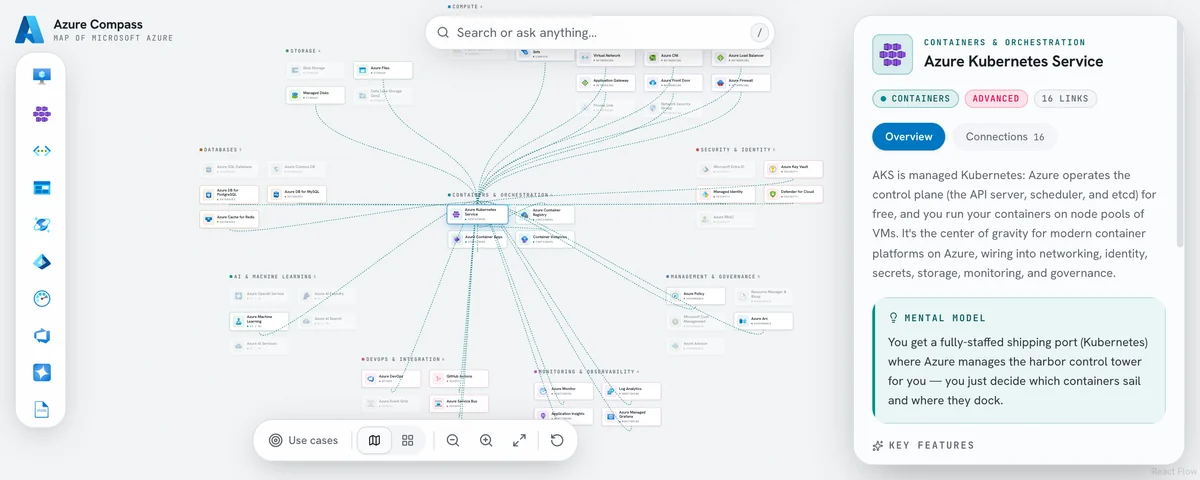Select the AI sparkle icon in sidebar
The height and width of the screenshot is (480, 1200).
[42, 372]
